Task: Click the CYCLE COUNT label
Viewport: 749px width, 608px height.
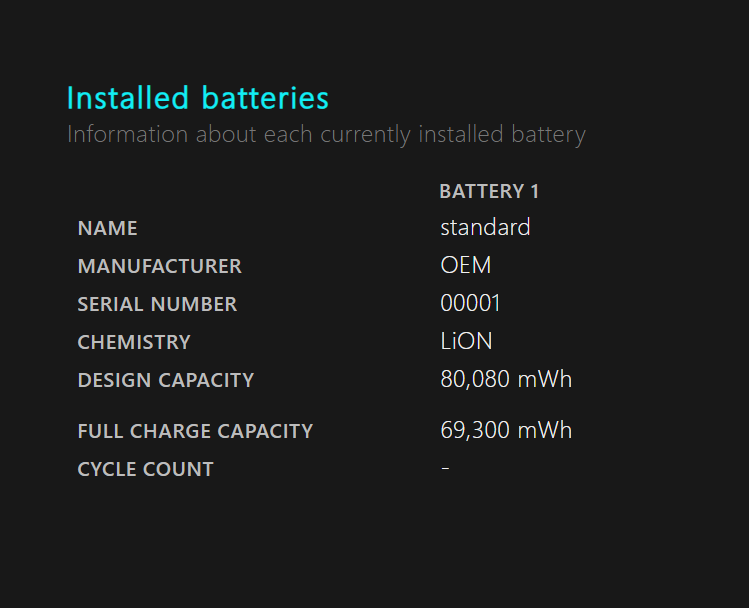Action: point(145,469)
